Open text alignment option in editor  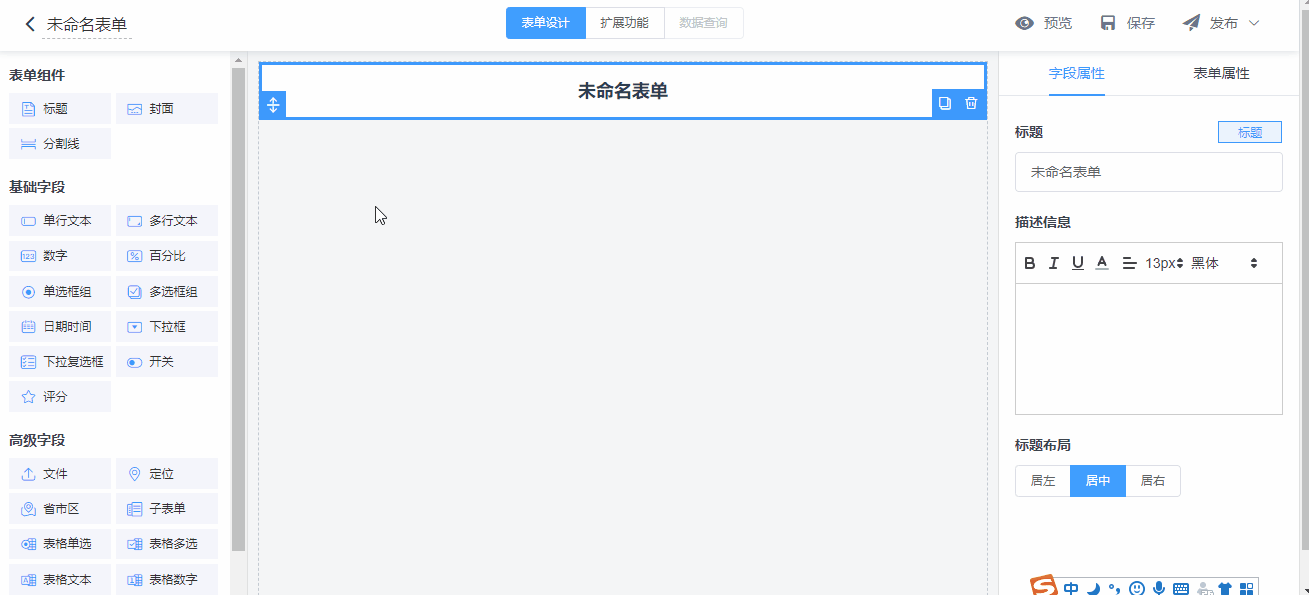(1129, 263)
